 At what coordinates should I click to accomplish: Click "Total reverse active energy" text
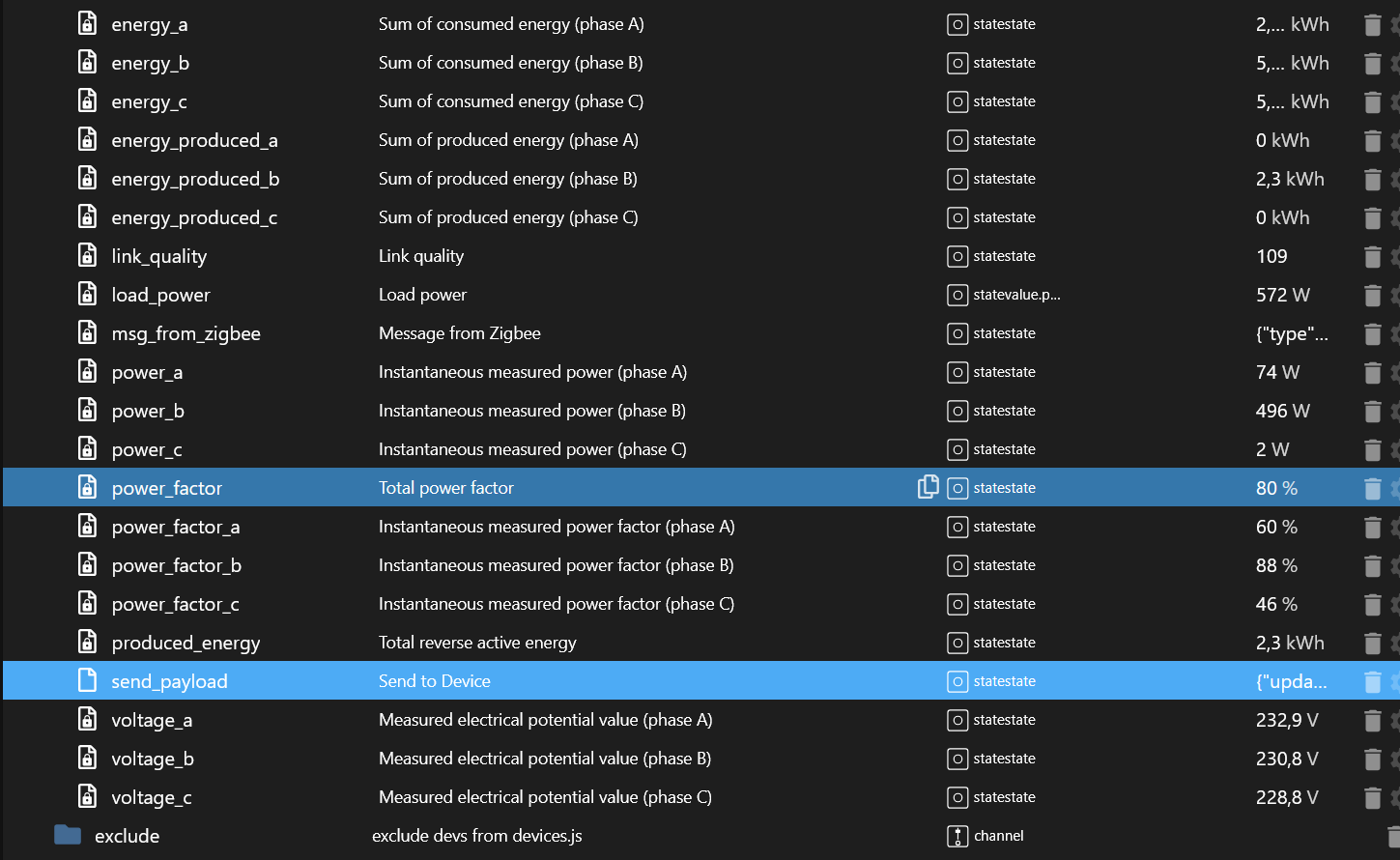click(x=477, y=643)
